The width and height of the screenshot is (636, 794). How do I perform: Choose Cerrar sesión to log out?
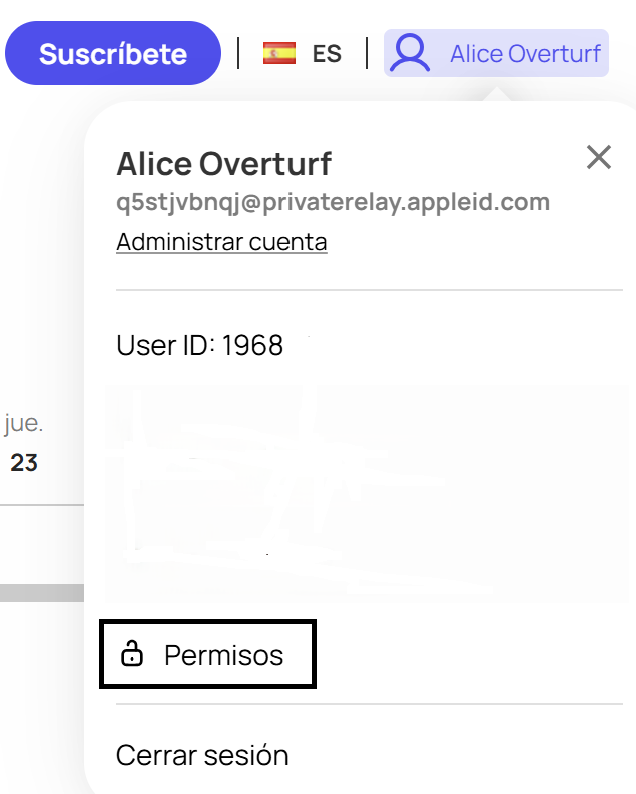coord(202,755)
